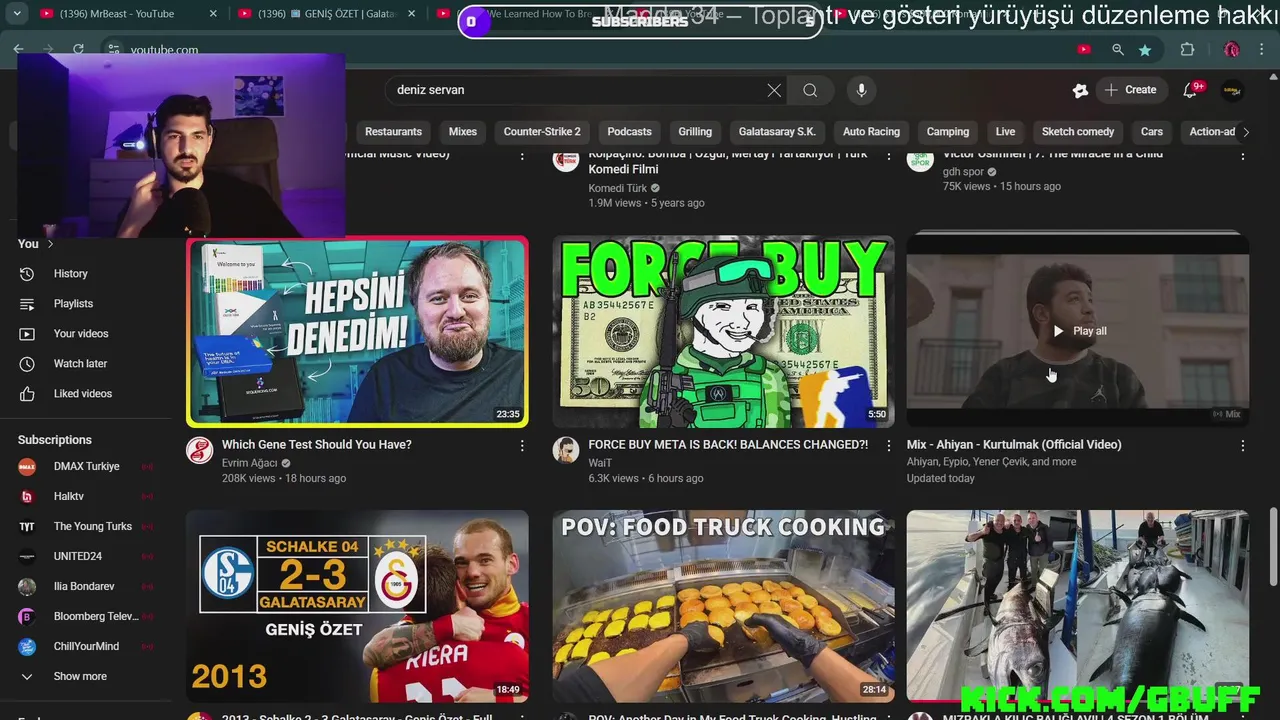Click the Create button
The width and height of the screenshot is (1280, 720).
[1131, 90]
